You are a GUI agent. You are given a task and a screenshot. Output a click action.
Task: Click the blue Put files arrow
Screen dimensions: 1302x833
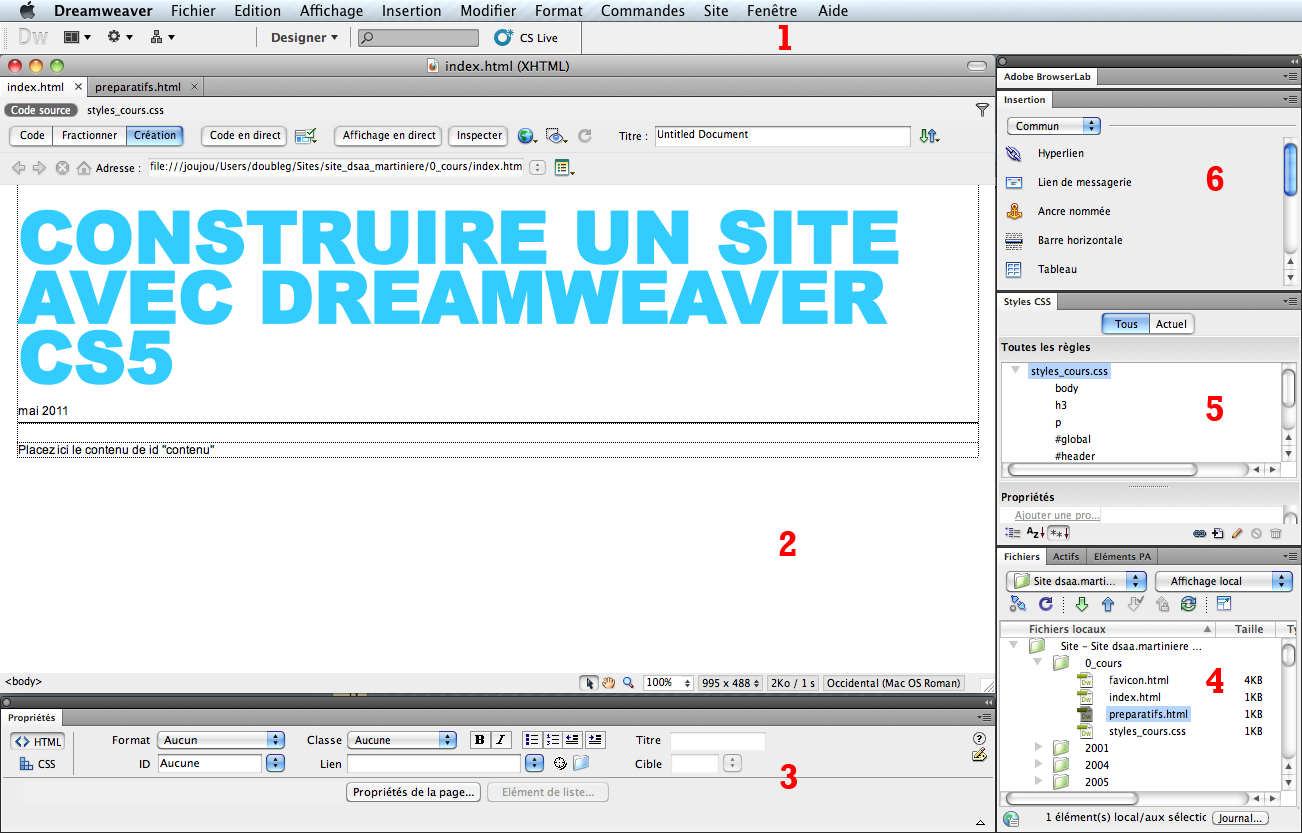point(1108,604)
